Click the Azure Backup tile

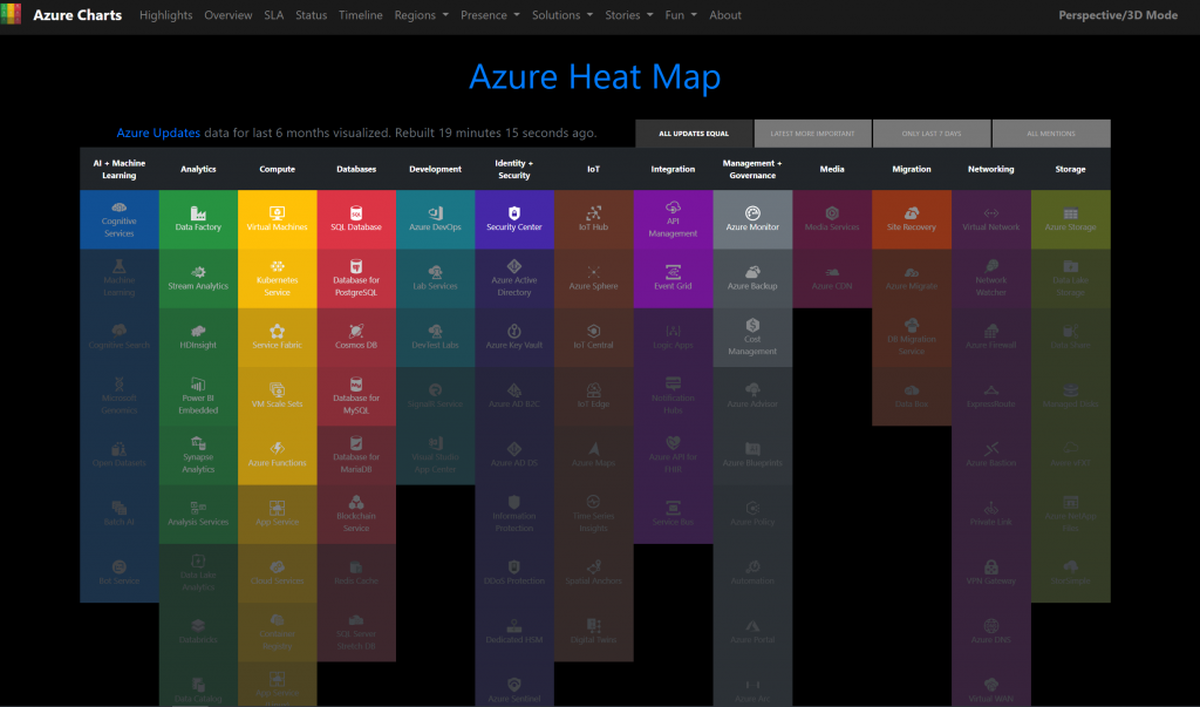(752, 278)
